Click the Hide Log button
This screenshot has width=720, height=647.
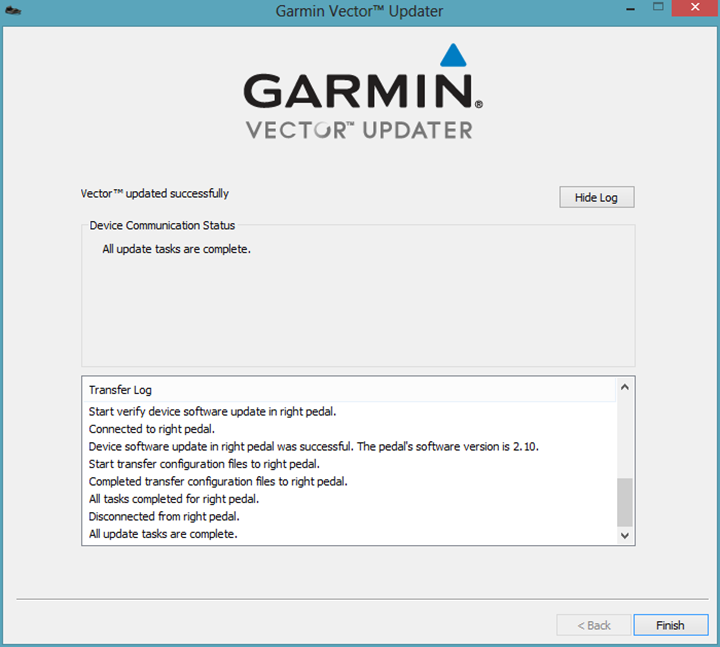[596, 197]
